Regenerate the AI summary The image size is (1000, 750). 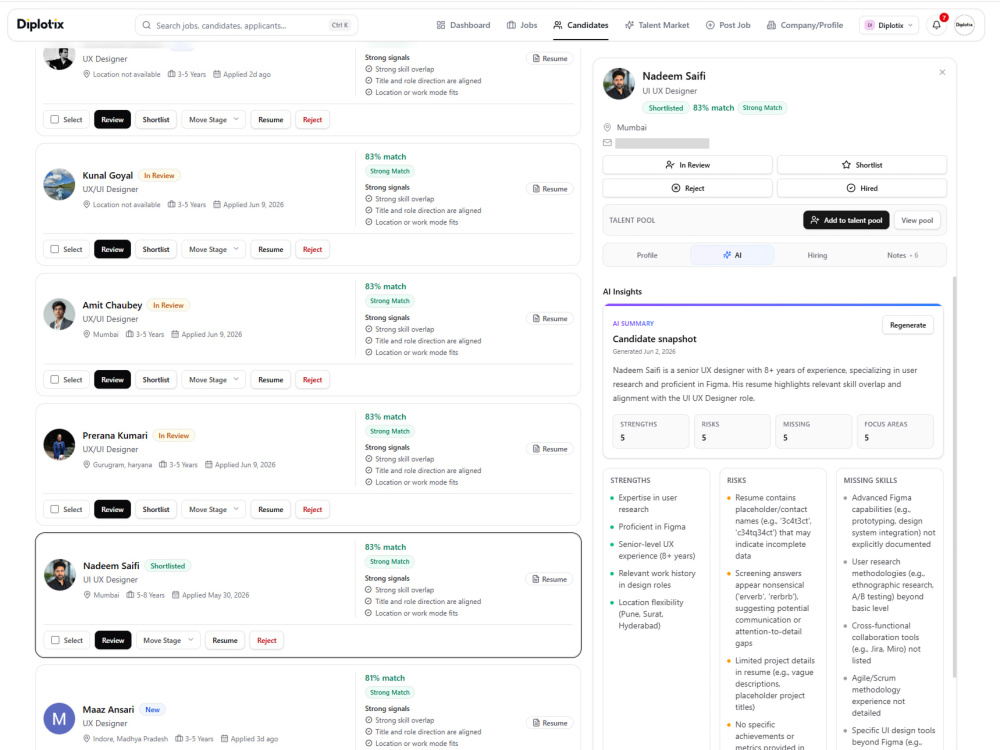[908, 325]
